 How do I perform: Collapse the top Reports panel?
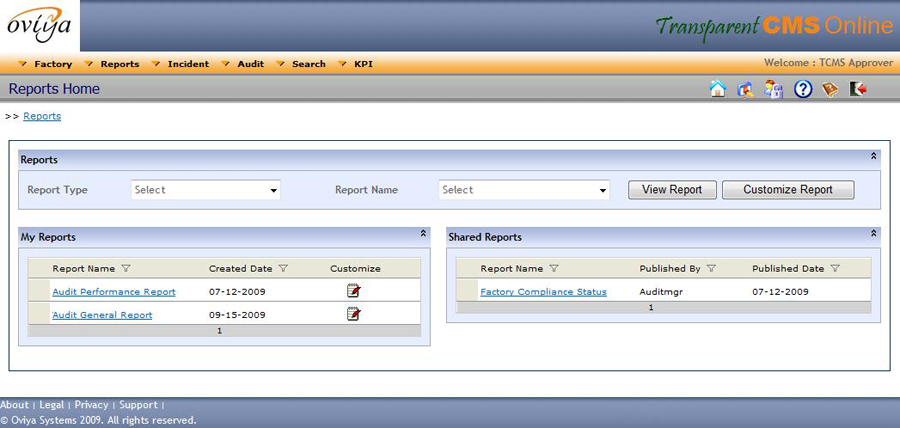click(874, 157)
